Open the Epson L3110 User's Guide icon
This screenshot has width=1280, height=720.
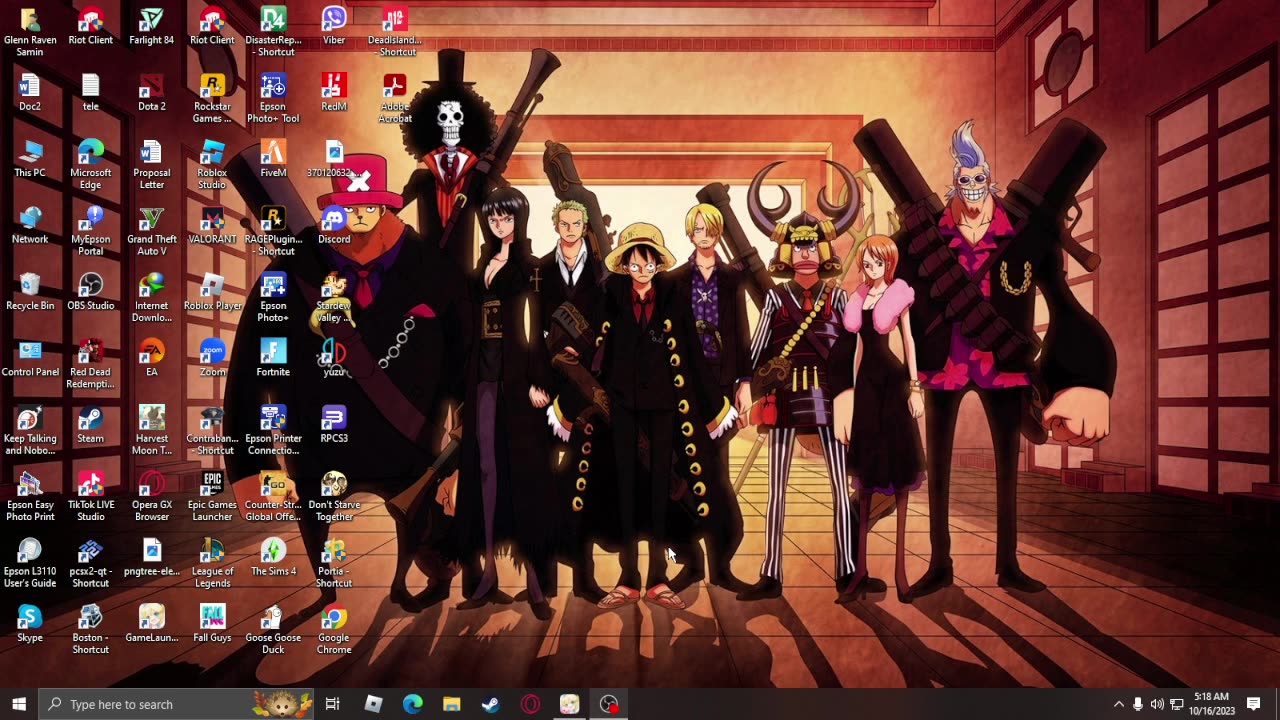(30, 563)
